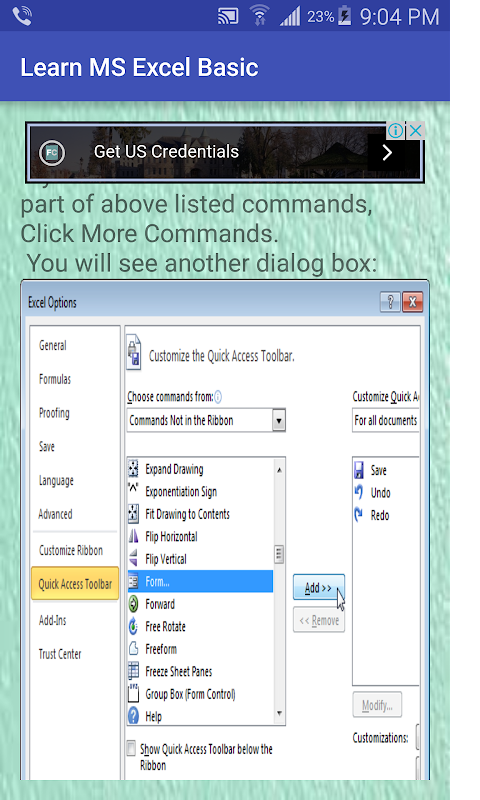Viewport: 480px width, 800px height.
Task: Click the Flip Vertical icon
Action: coord(133,558)
